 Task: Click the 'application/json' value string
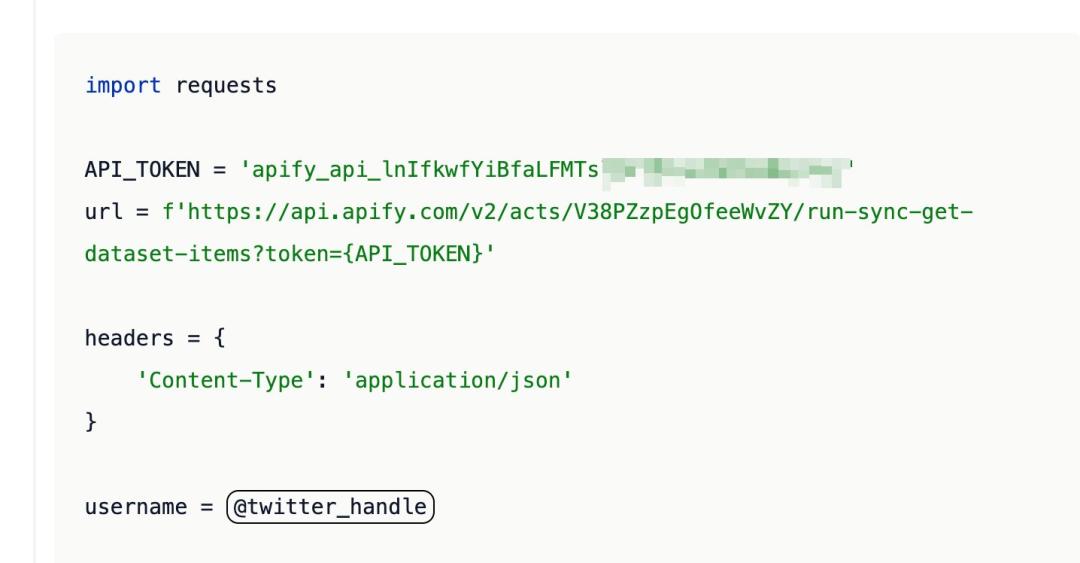tap(458, 380)
